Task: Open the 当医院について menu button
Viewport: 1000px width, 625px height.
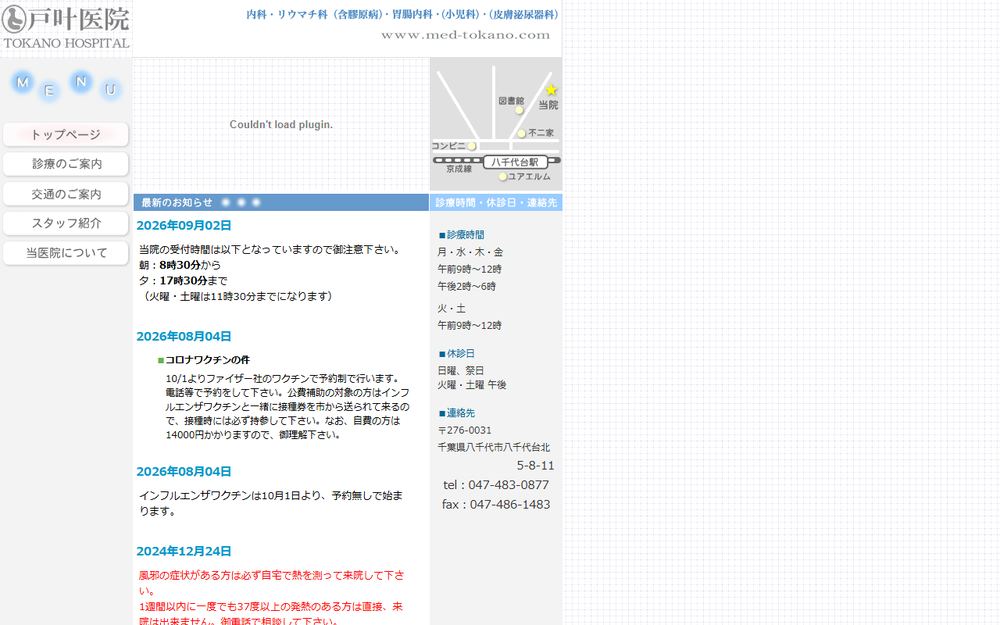Action: [x=66, y=253]
